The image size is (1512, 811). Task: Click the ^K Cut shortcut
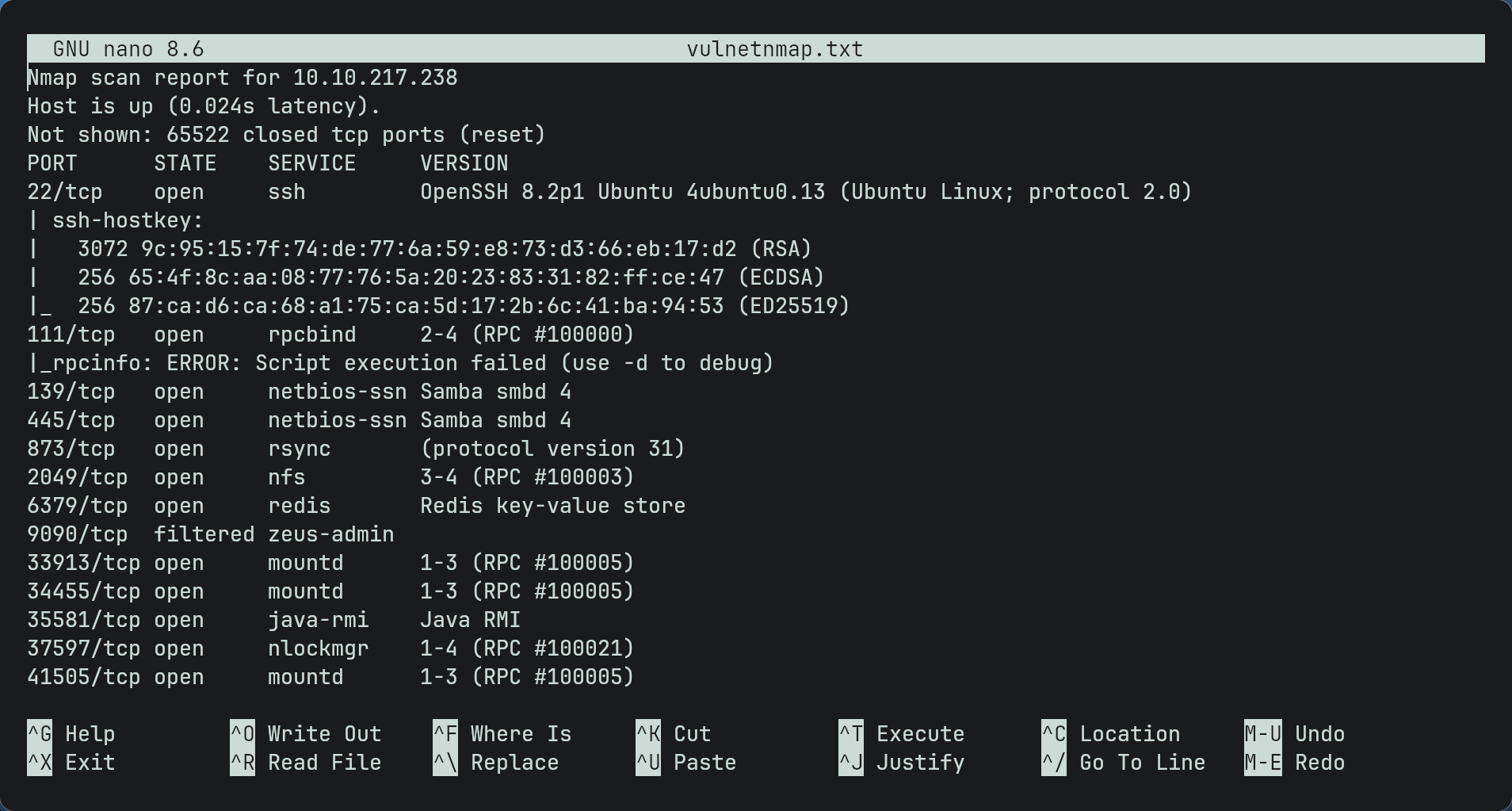pos(674,734)
